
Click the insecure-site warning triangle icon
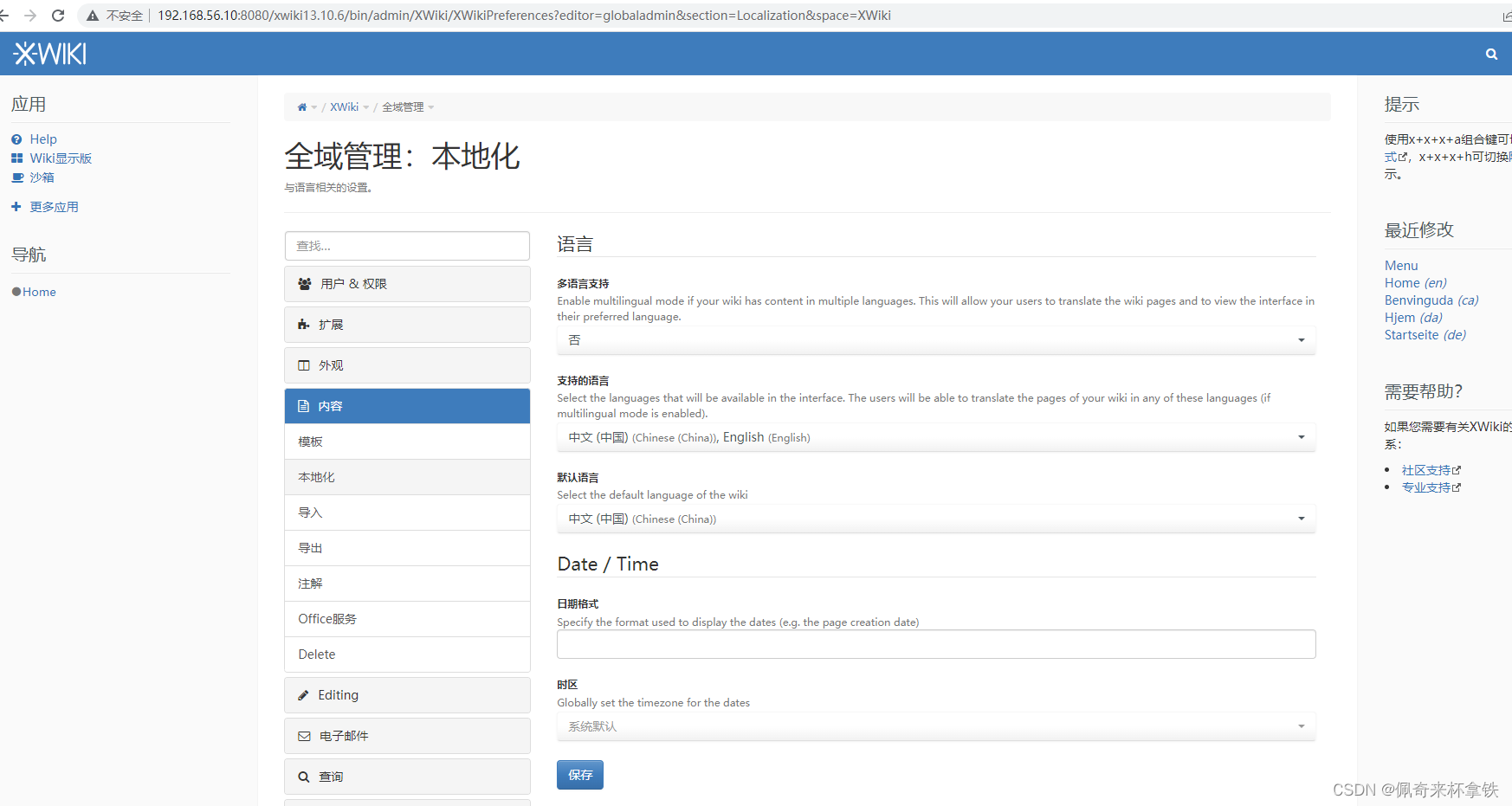click(x=93, y=16)
